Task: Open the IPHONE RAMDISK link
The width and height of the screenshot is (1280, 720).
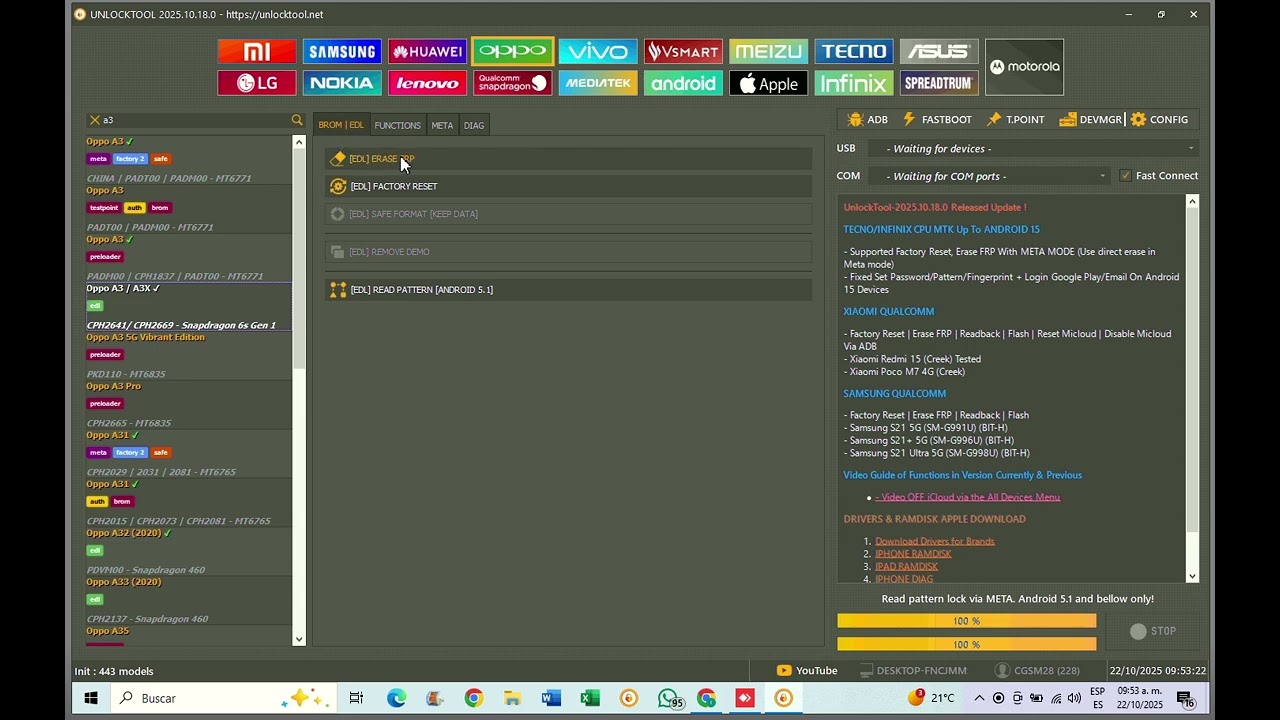Action: [913, 554]
